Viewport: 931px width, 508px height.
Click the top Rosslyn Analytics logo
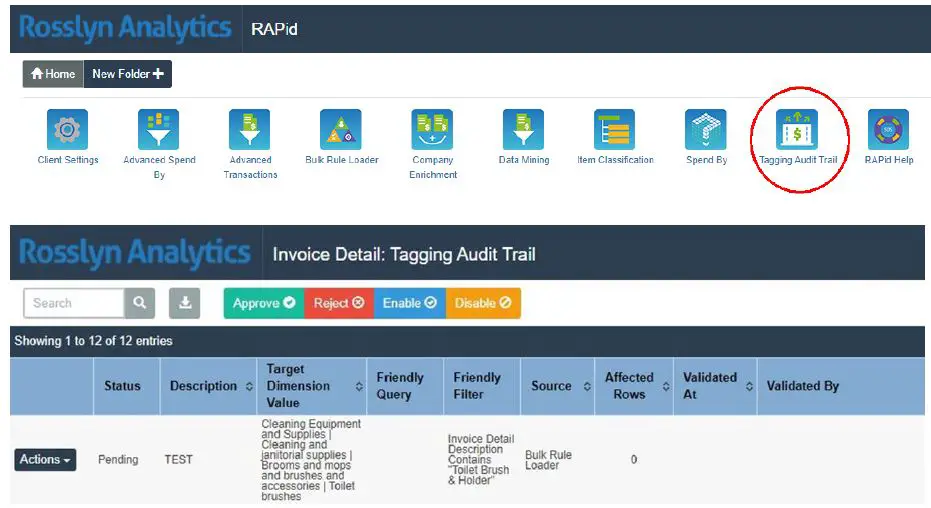coord(125,28)
